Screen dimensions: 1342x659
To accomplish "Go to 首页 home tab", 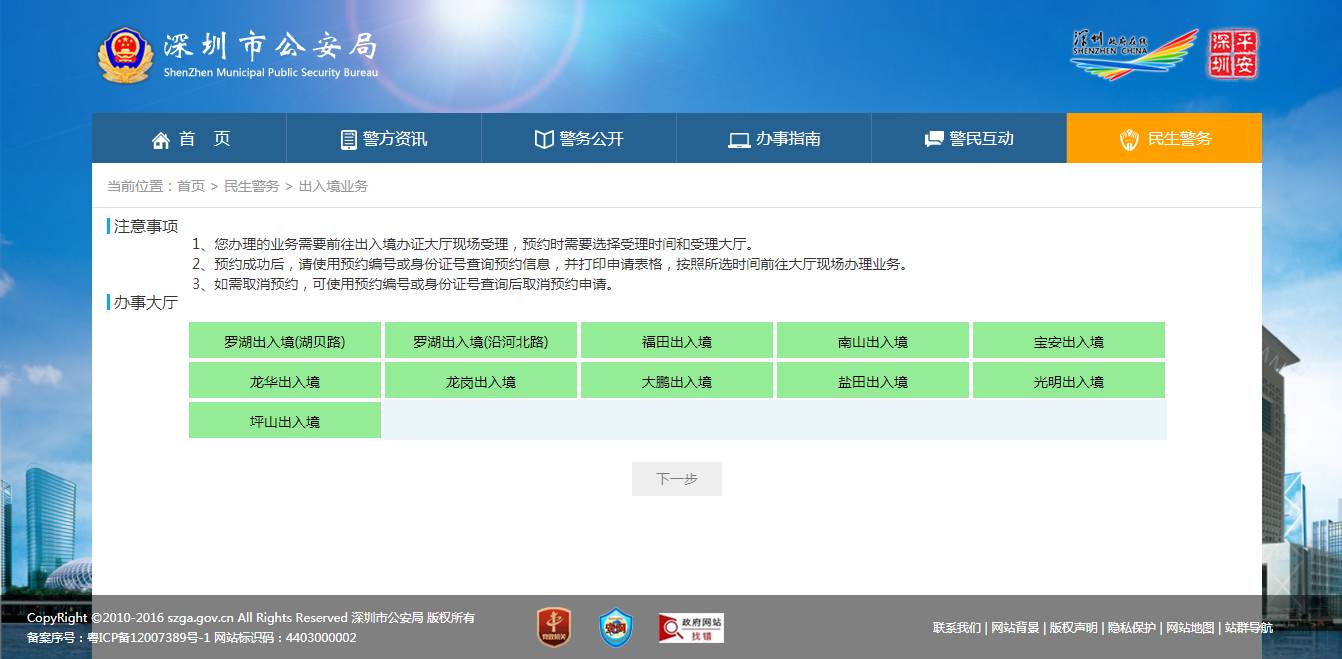I will click(189, 139).
